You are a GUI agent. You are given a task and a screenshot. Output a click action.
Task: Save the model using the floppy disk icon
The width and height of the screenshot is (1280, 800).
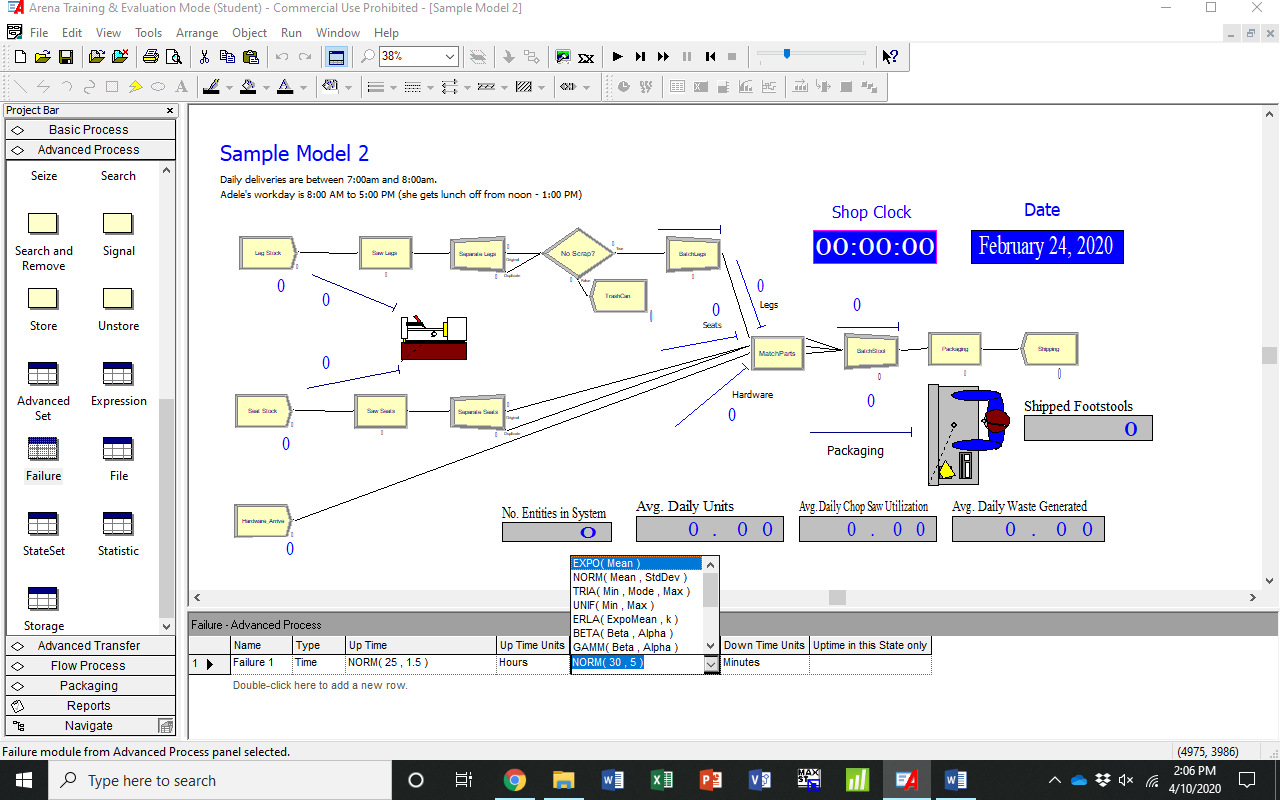click(66, 57)
